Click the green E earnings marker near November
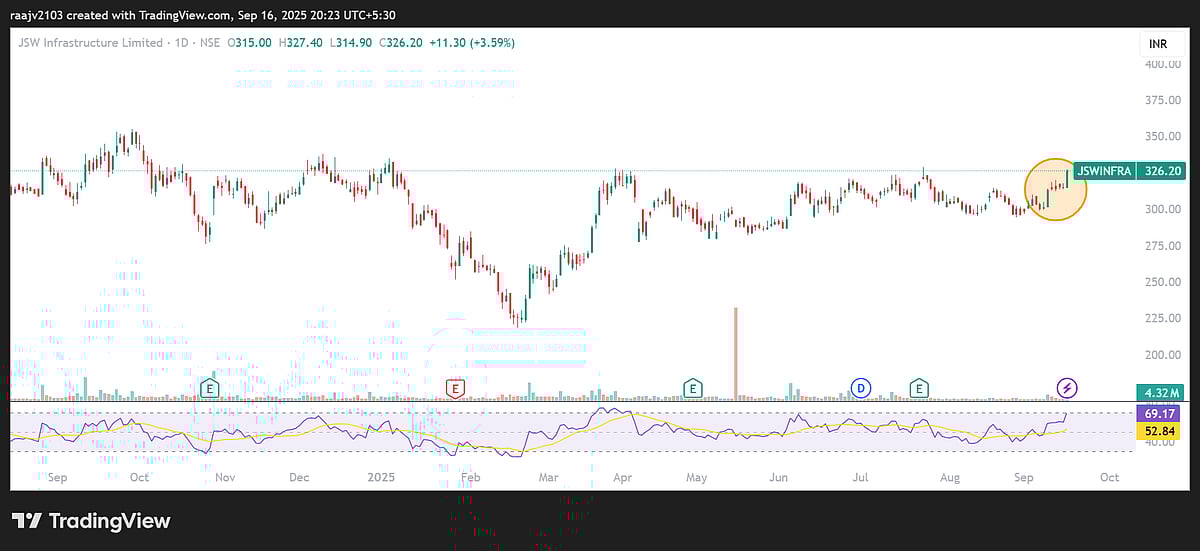 (x=209, y=388)
